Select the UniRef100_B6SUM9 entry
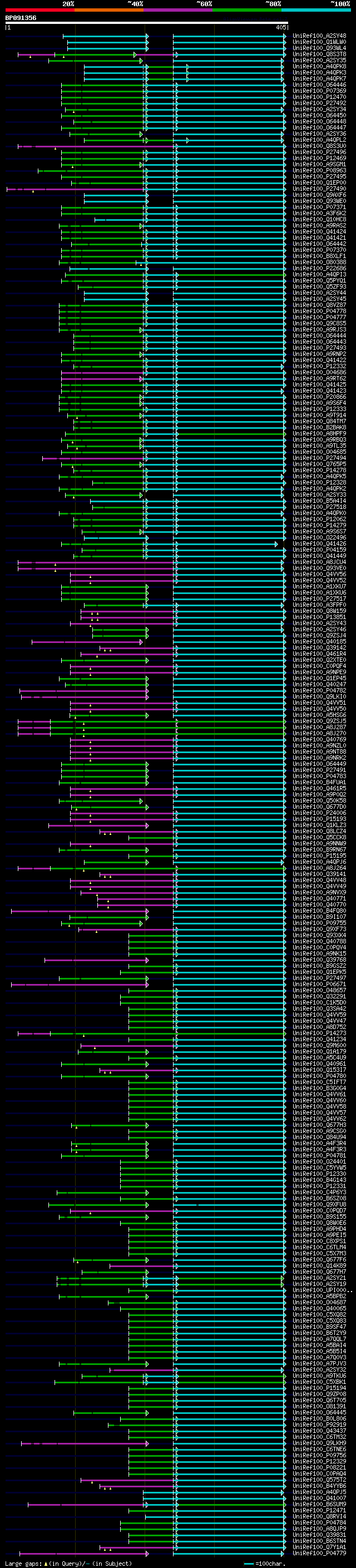356x1568 pixels. [319, 1504]
